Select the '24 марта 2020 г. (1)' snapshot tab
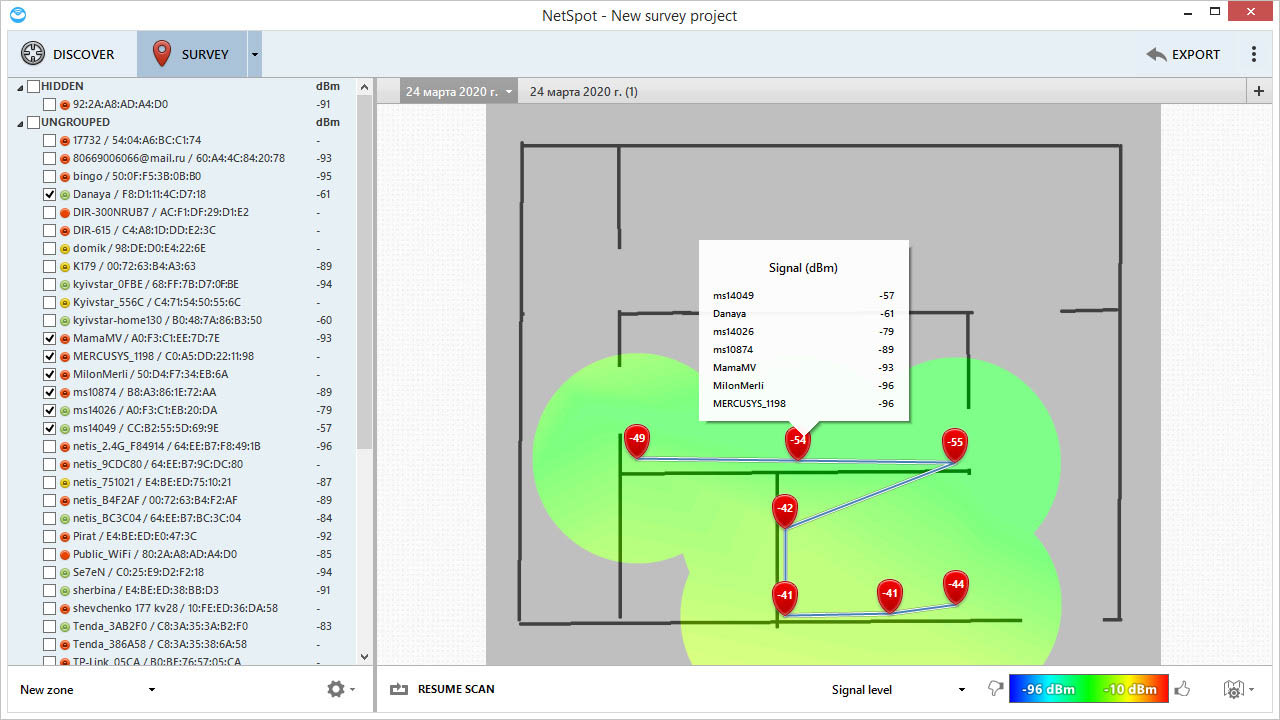The height and width of the screenshot is (720, 1280). tap(583, 92)
